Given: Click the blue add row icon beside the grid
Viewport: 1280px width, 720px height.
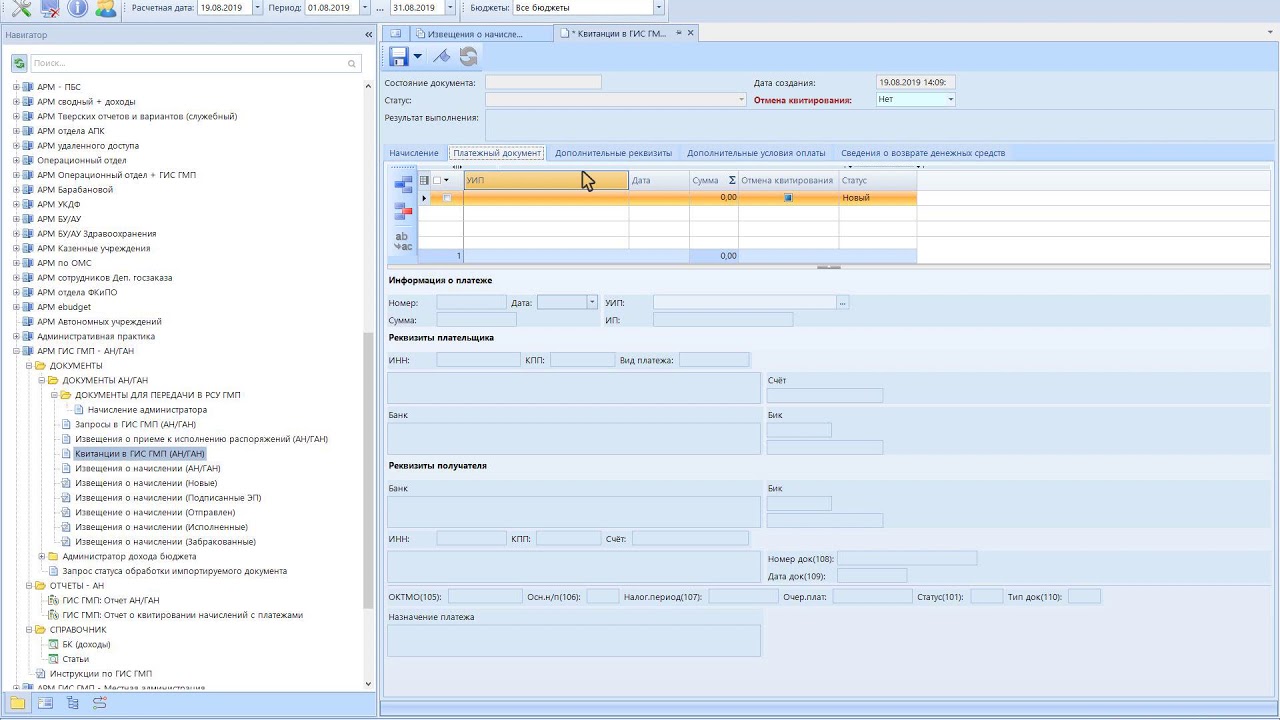Looking at the screenshot, I should tap(403, 185).
